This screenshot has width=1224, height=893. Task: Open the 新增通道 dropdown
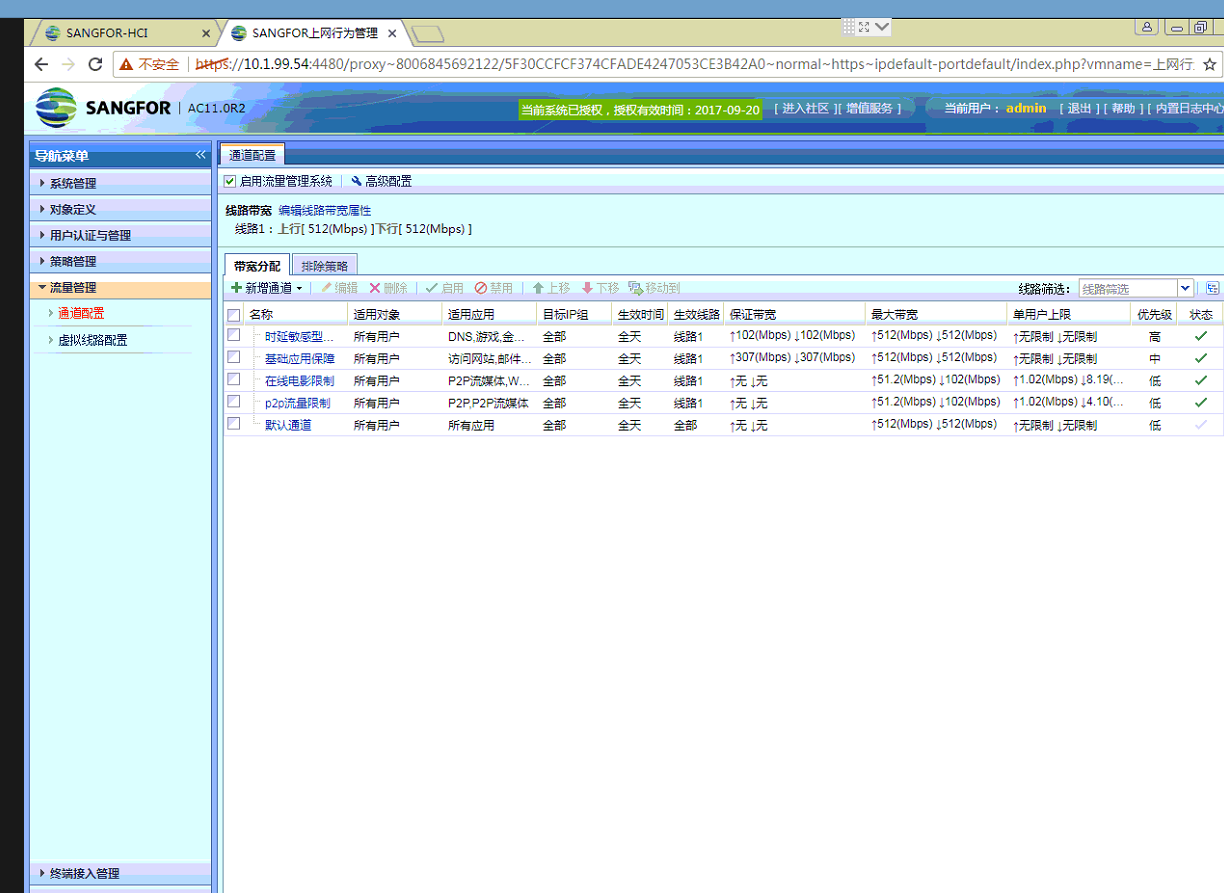point(298,289)
